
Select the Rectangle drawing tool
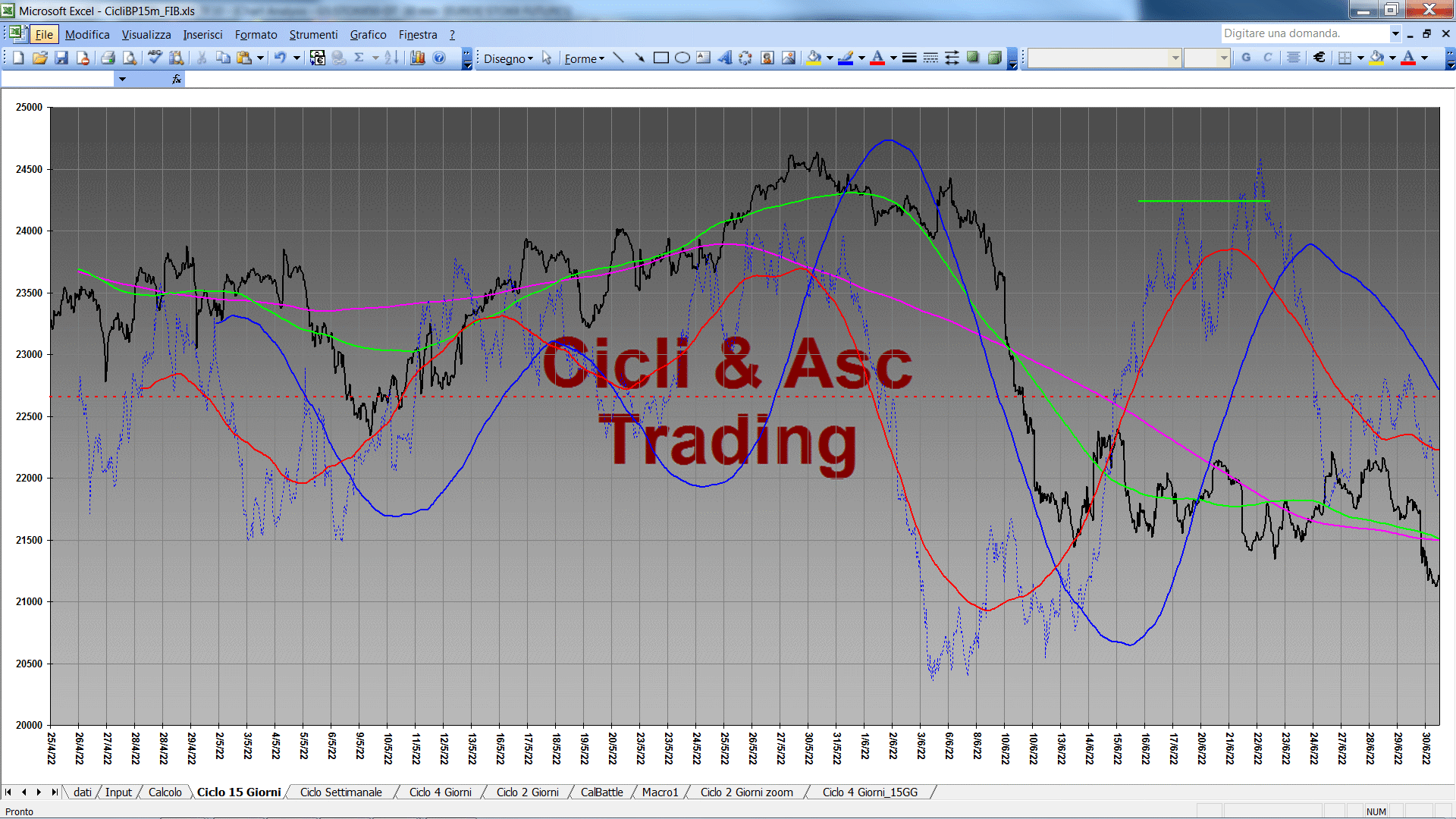click(x=661, y=58)
